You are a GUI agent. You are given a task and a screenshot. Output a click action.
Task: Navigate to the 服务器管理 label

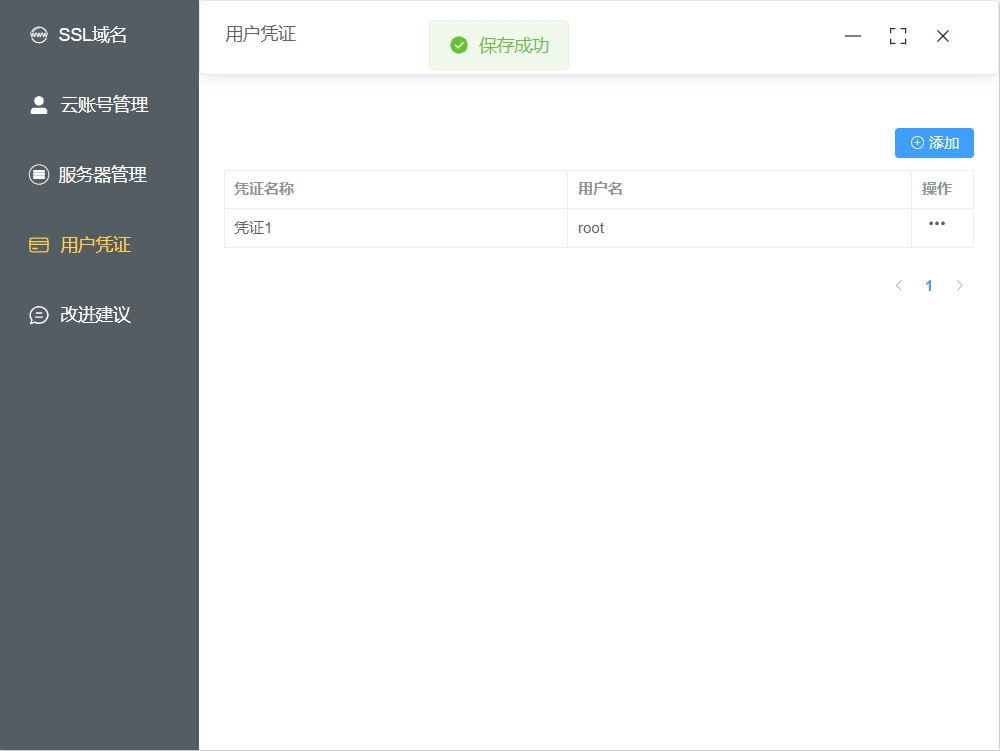pos(102,175)
